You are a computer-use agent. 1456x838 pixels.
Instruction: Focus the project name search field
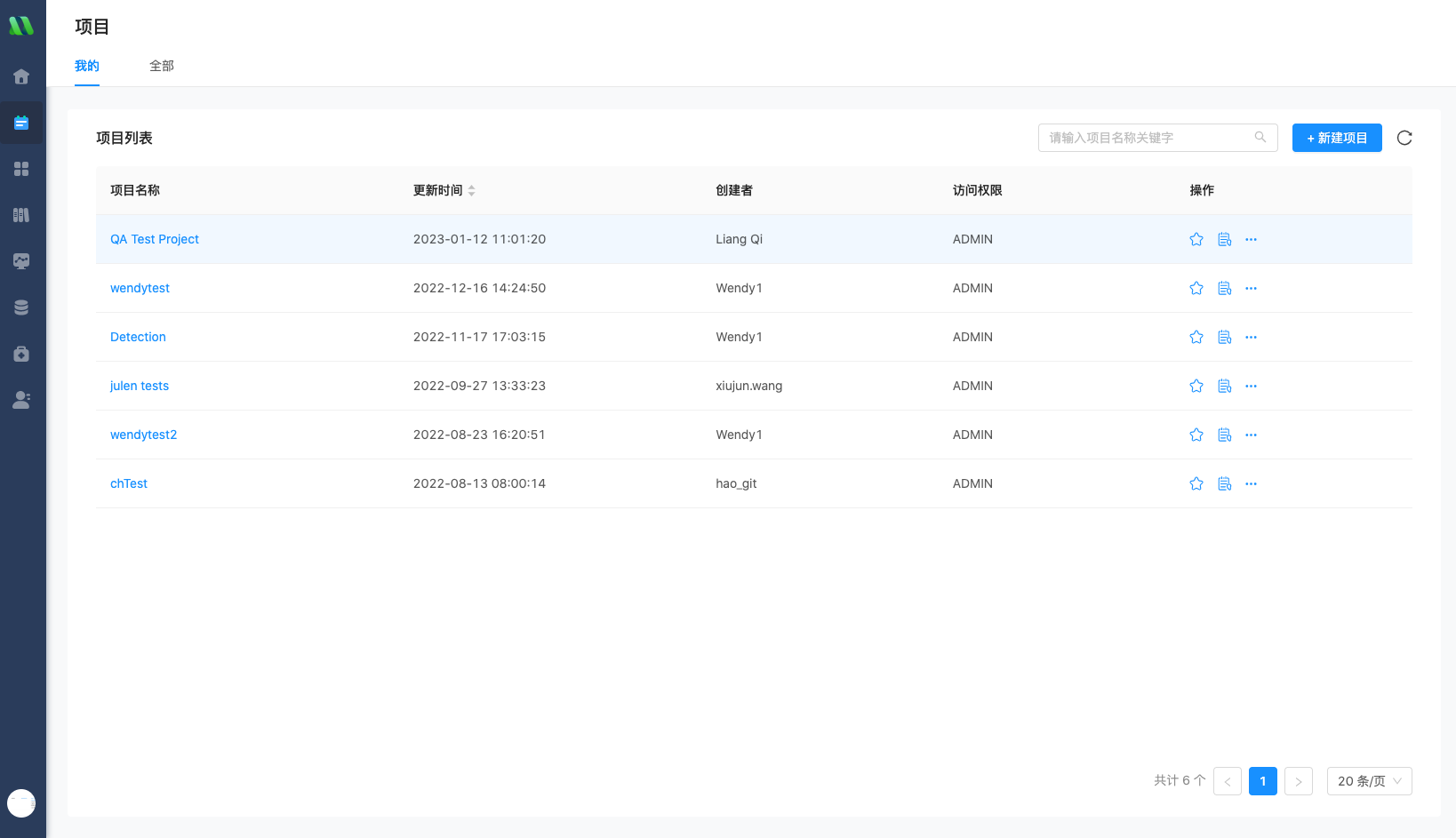1148,138
